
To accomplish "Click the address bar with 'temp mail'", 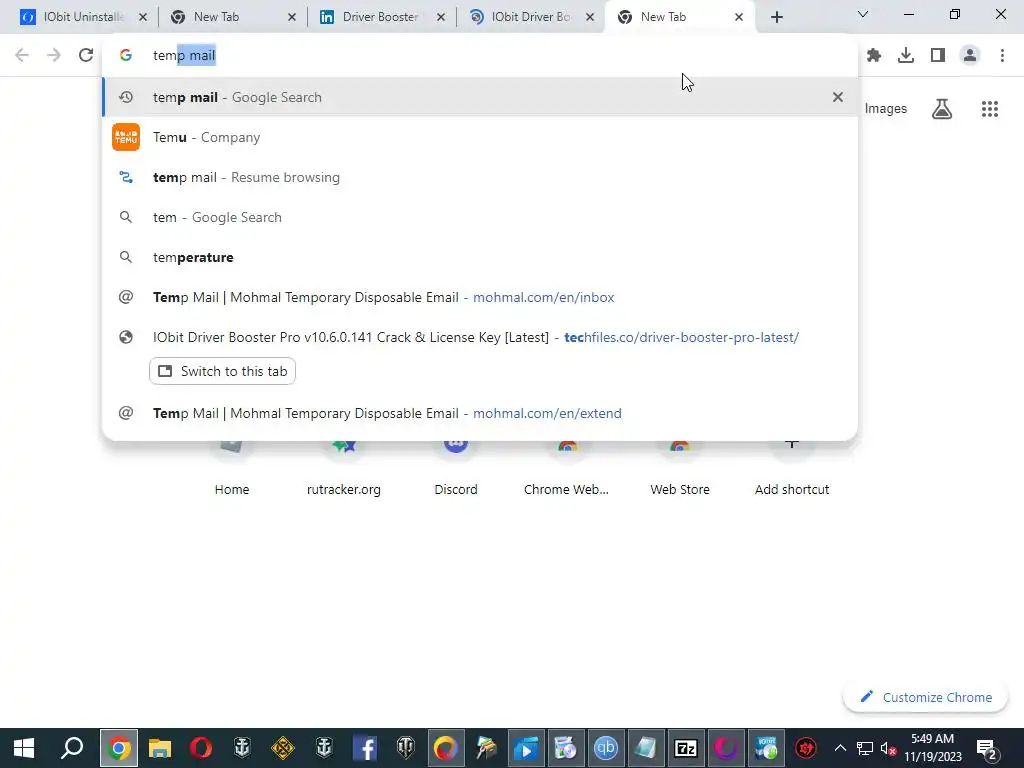I will coord(480,56).
